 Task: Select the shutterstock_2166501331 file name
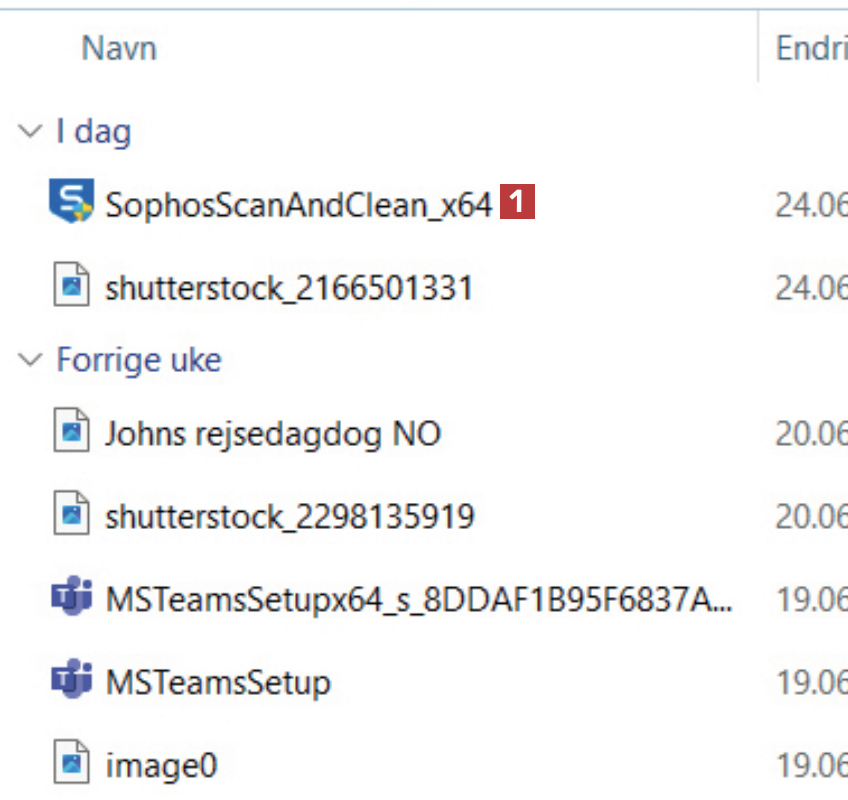(x=288, y=288)
